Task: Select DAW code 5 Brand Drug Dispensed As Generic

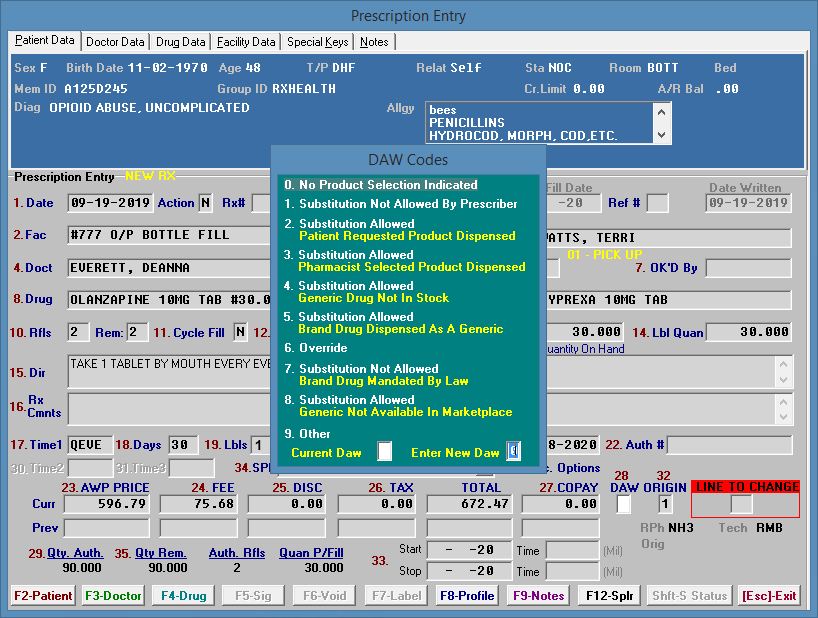Action: click(390, 322)
